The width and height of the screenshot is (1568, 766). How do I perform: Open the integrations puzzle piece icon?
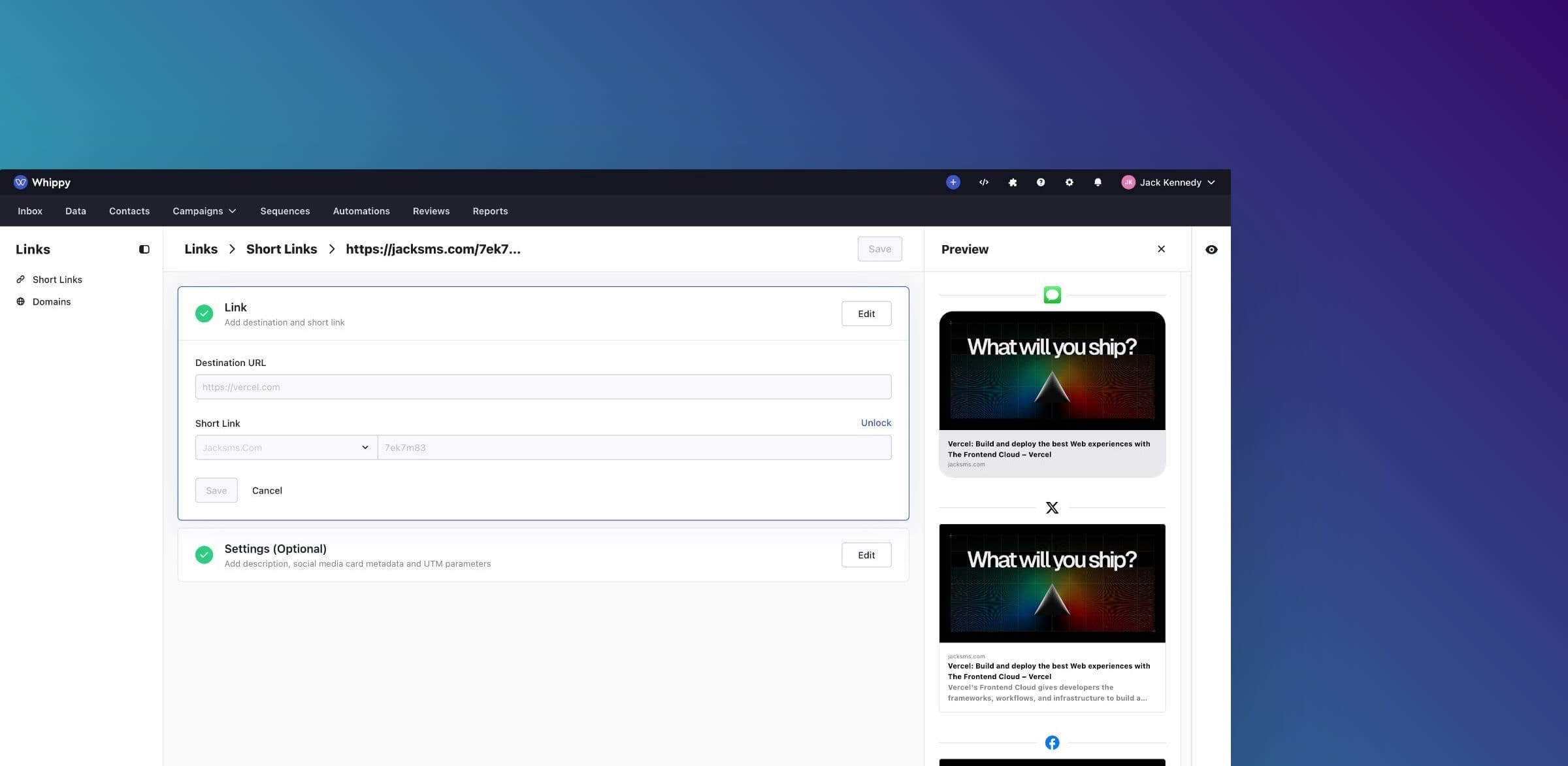1012,182
